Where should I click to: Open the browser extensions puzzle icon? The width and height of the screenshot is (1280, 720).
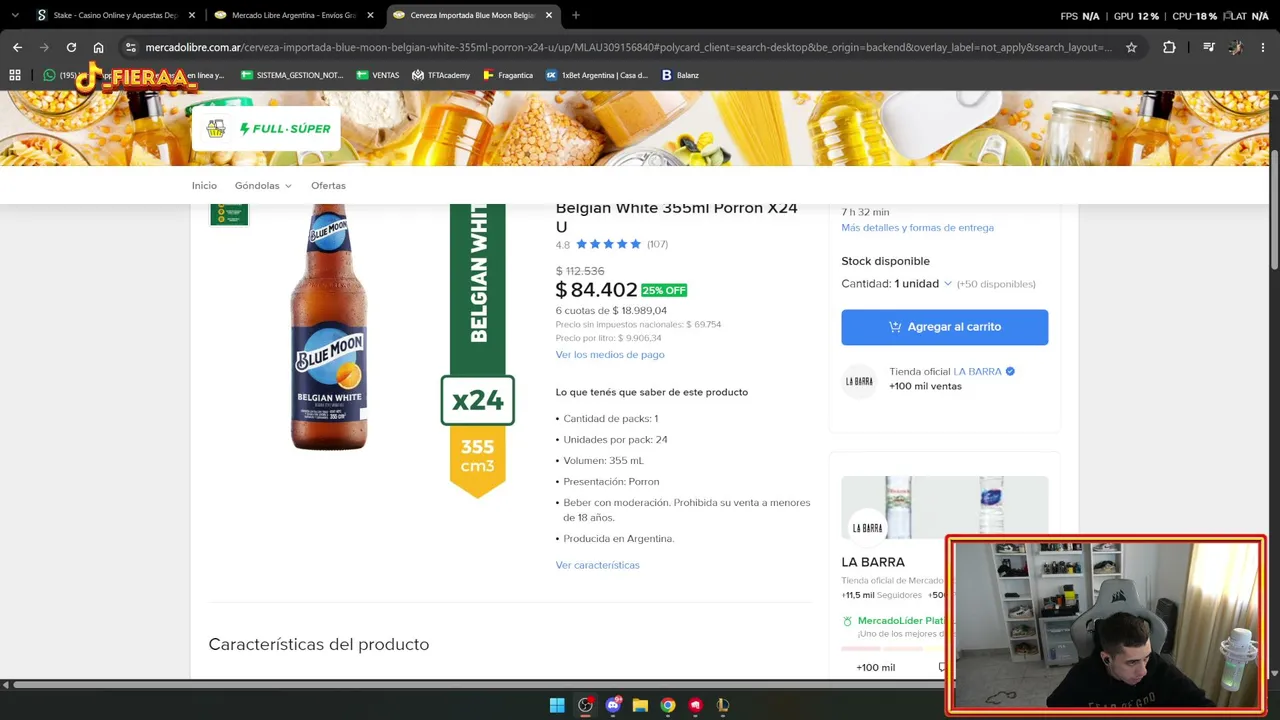1169,47
